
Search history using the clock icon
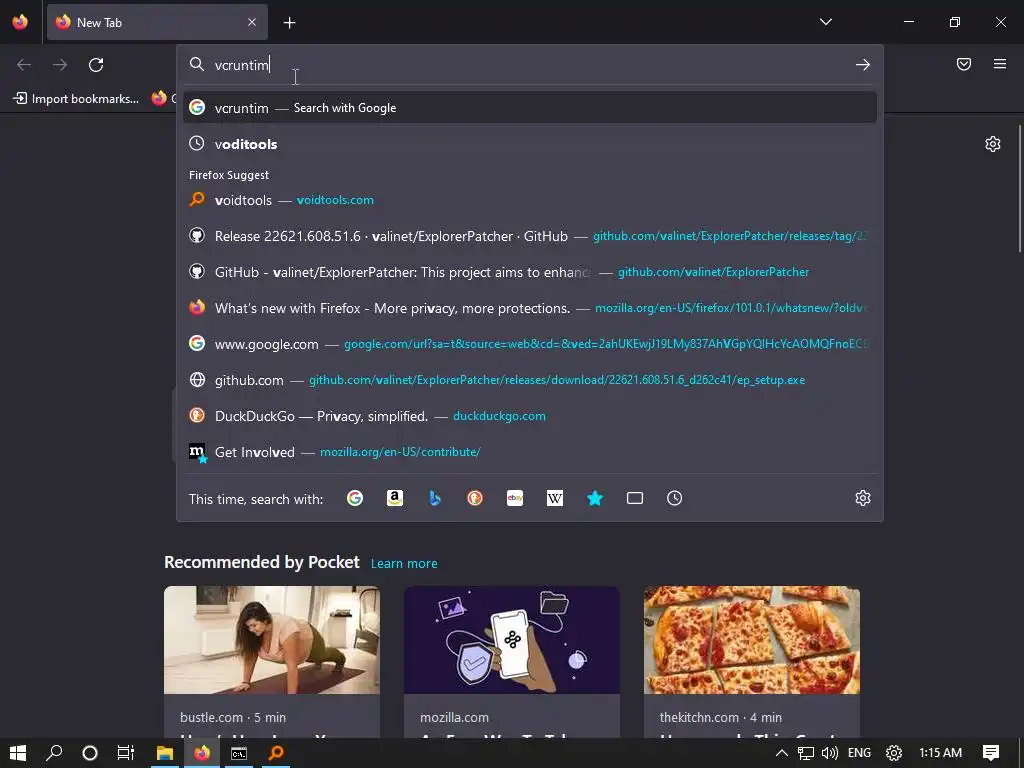(x=675, y=498)
